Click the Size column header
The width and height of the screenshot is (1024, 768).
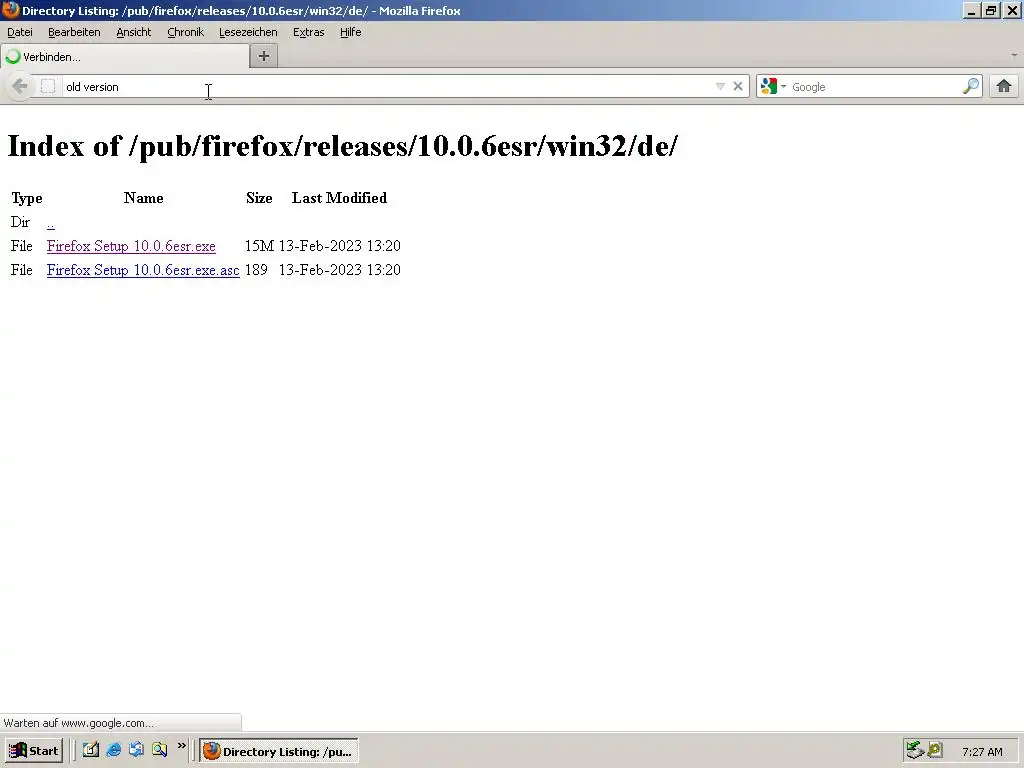[259, 198]
